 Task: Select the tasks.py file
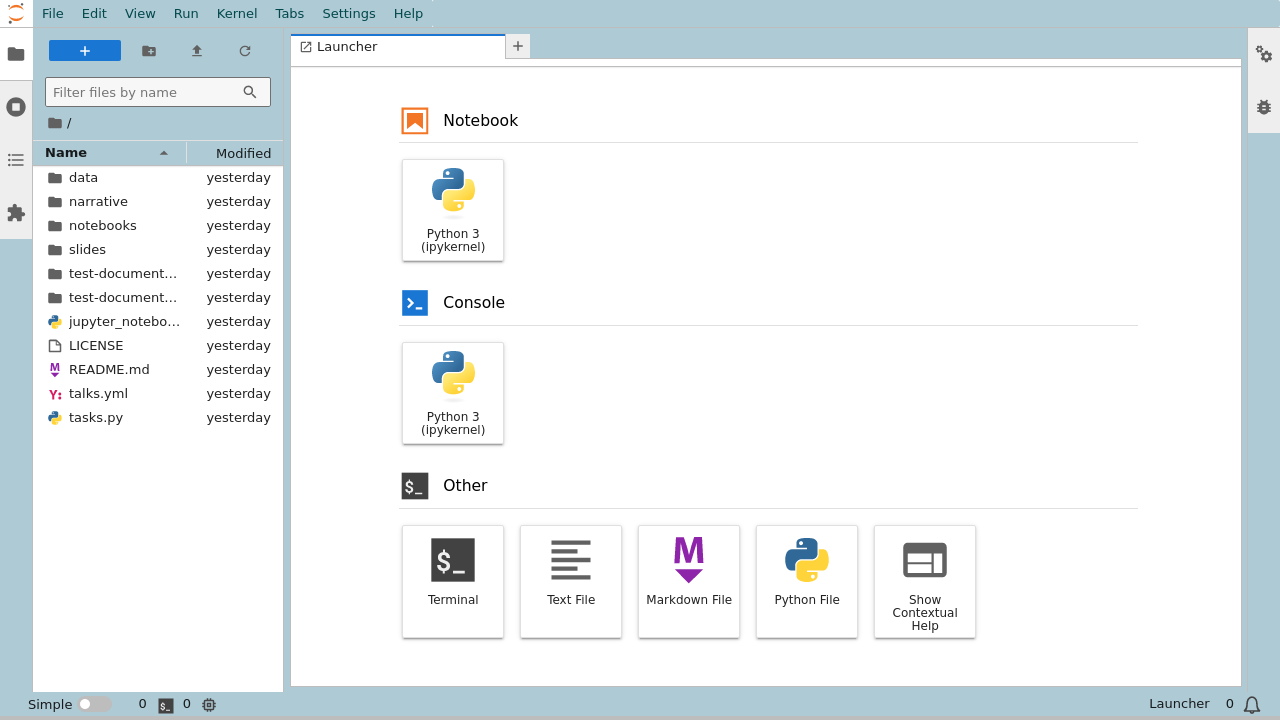pyautogui.click(x=158, y=418)
